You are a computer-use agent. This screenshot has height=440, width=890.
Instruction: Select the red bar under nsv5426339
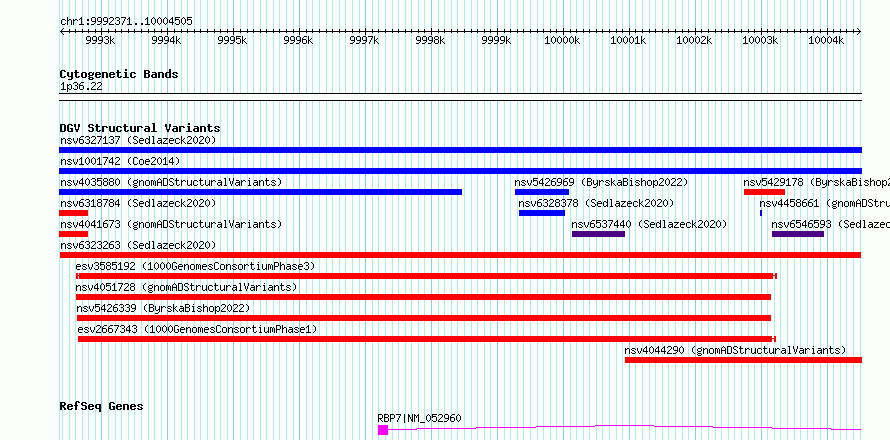424,318
